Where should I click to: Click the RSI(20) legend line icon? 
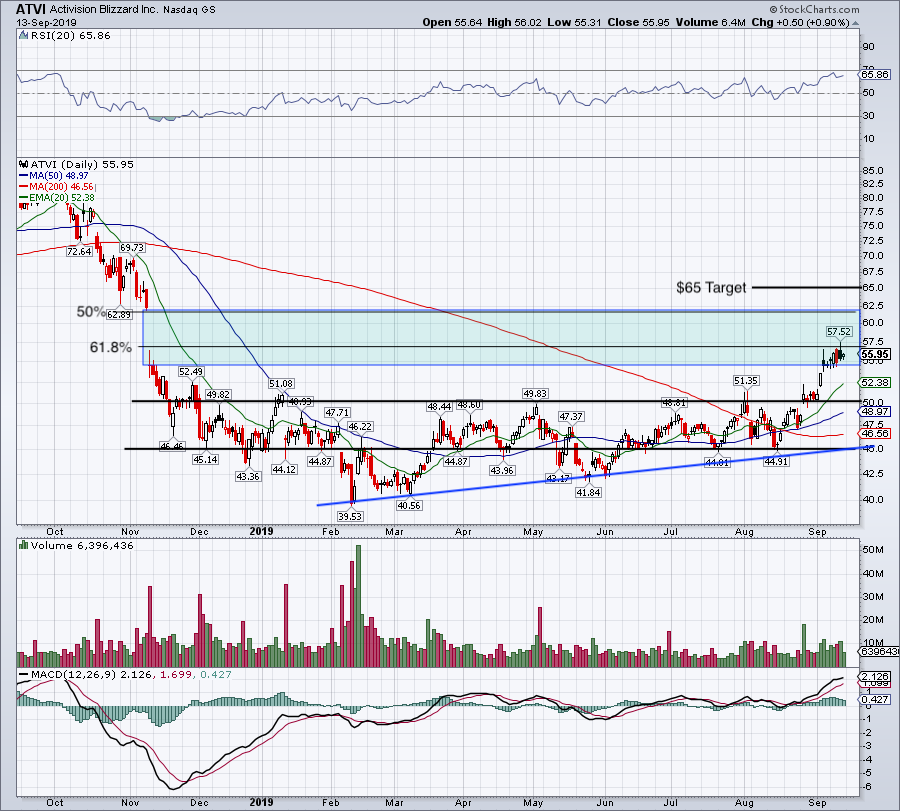click(24, 36)
